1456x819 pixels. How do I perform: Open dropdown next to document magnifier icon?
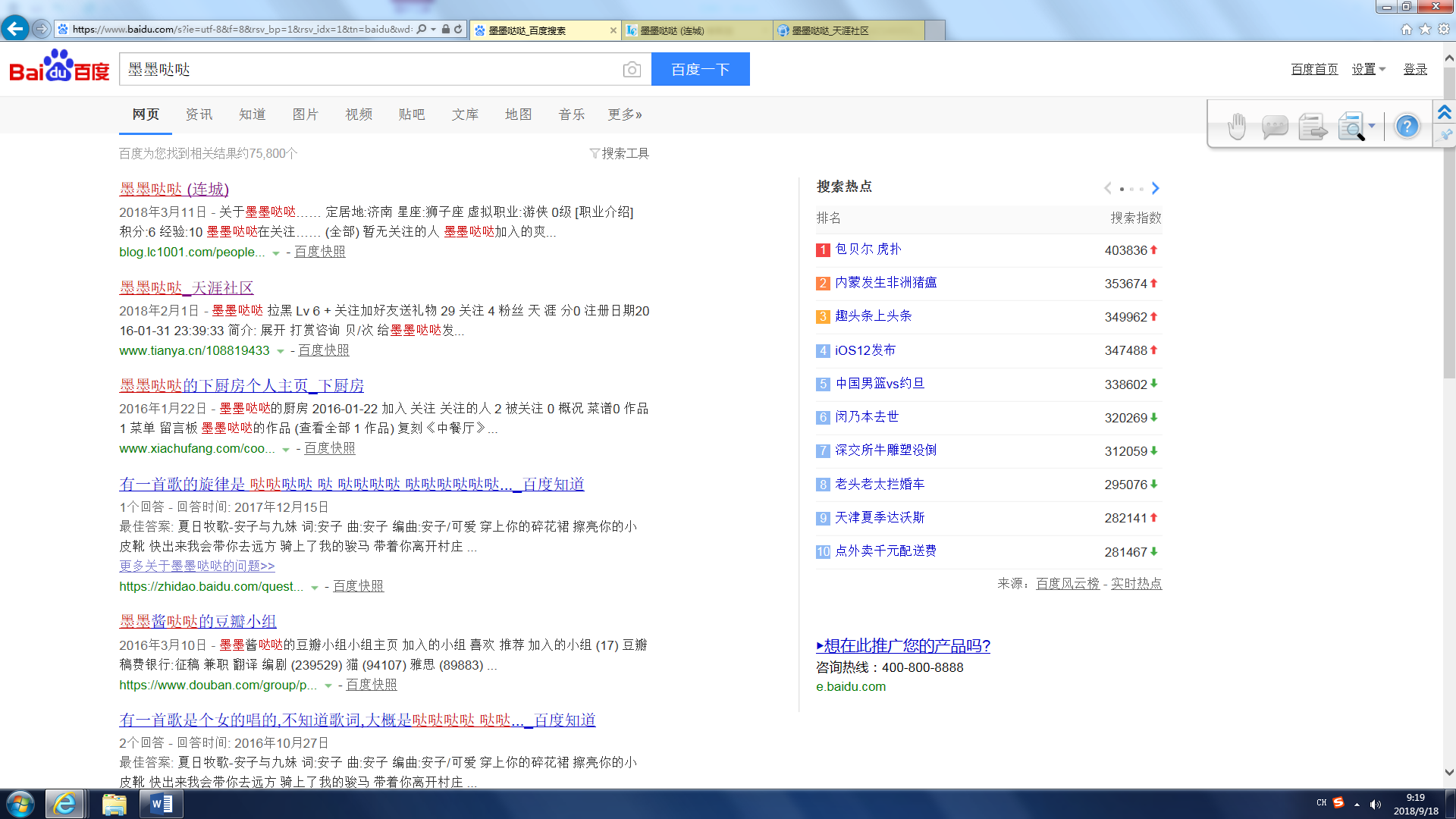[1372, 127]
